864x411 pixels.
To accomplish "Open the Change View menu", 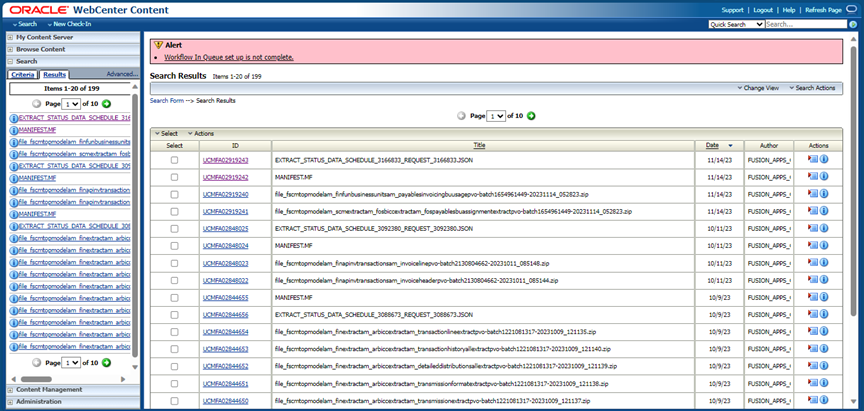I will pyautogui.click(x=758, y=88).
